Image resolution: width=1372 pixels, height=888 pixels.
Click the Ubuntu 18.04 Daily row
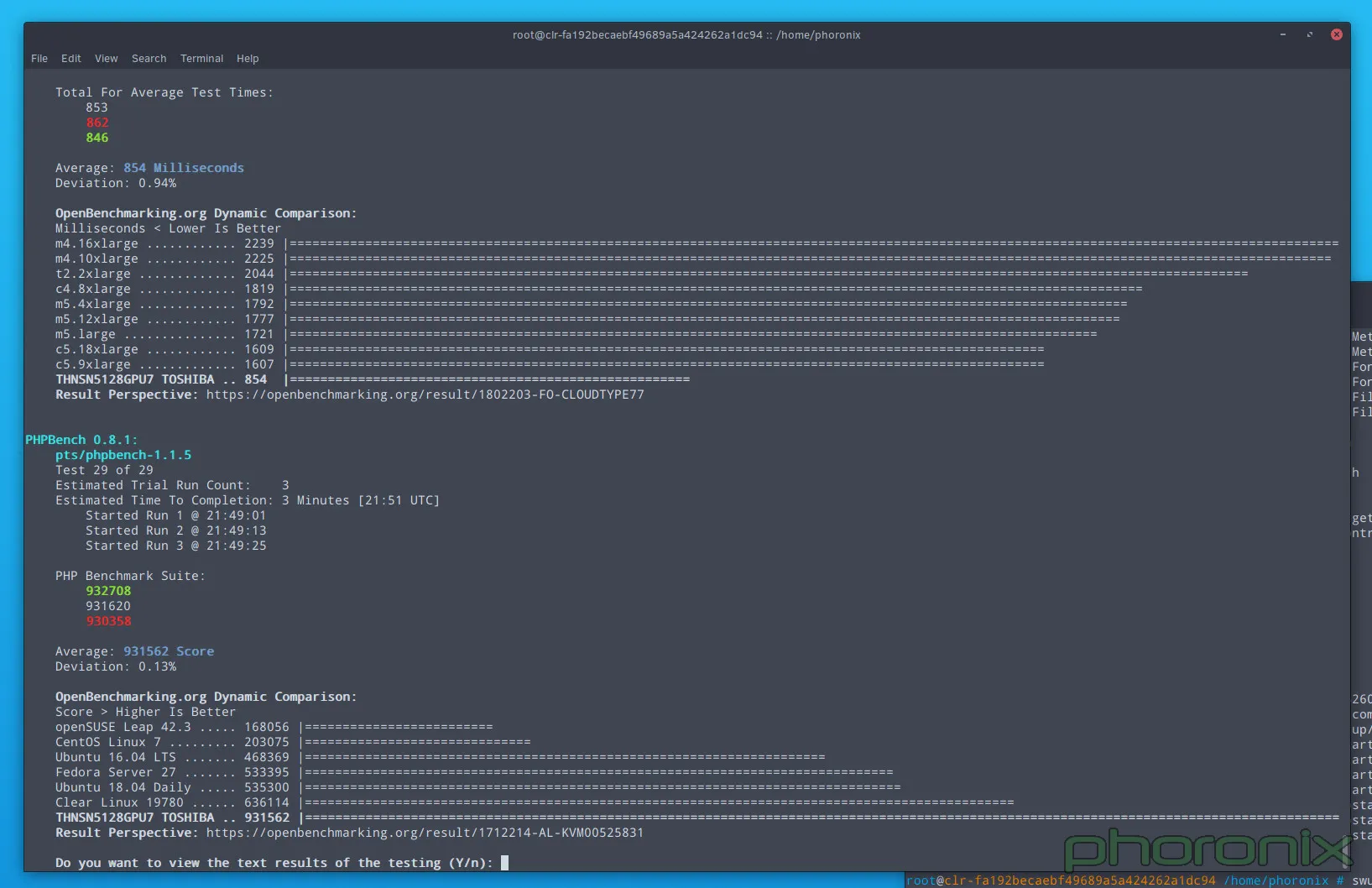478,787
